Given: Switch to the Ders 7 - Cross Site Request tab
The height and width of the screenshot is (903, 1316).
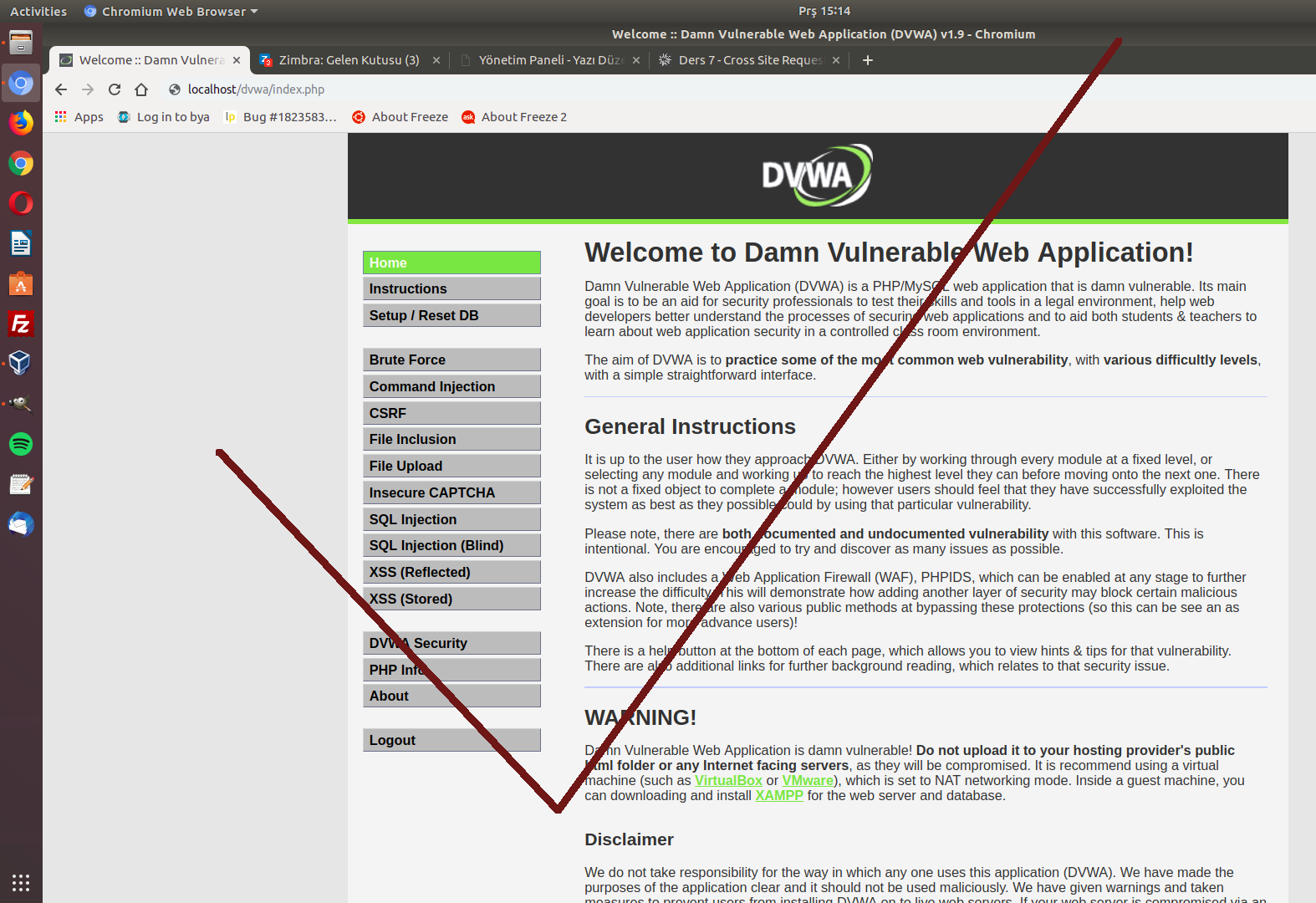Looking at the screenshot, I should click(749, 60).
